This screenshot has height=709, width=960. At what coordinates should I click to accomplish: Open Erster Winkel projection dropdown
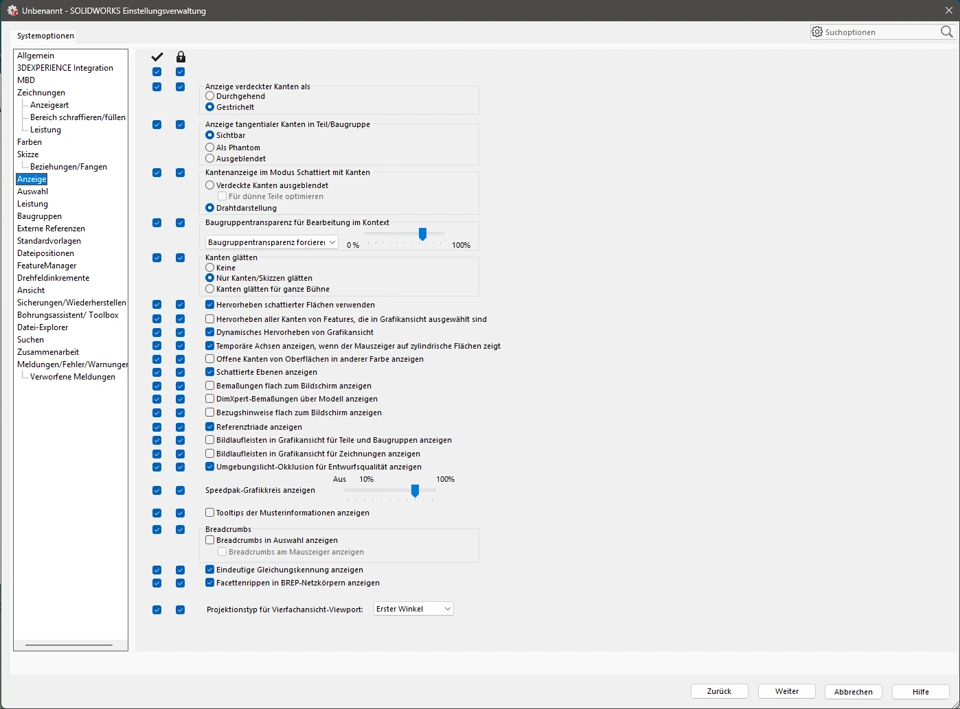413,609
